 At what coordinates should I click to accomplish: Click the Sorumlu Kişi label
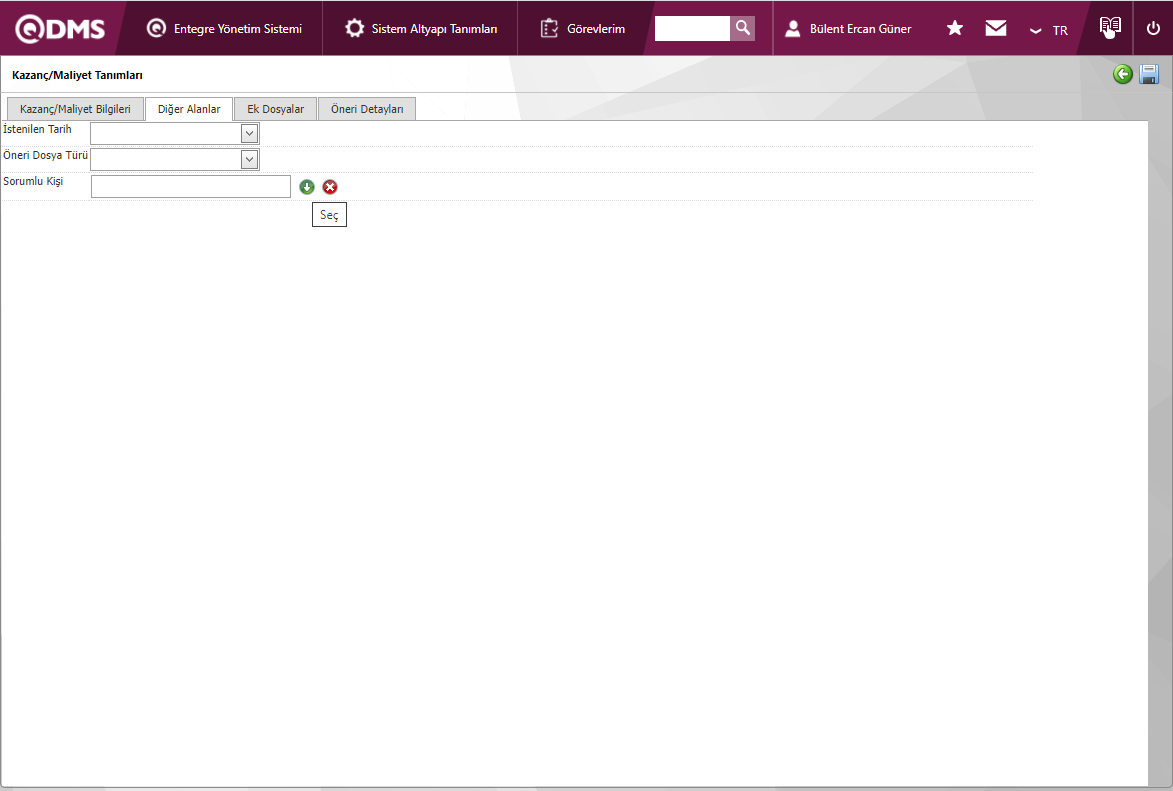point(33,182)
